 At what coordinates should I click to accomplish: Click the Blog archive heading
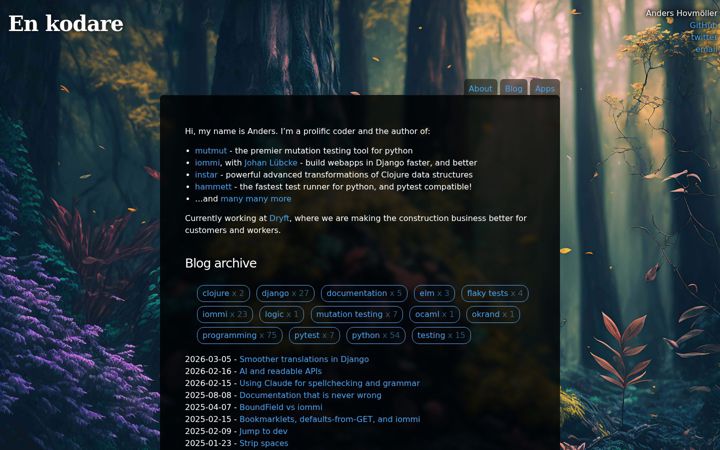pyautogui.click(x=221, y=263)
